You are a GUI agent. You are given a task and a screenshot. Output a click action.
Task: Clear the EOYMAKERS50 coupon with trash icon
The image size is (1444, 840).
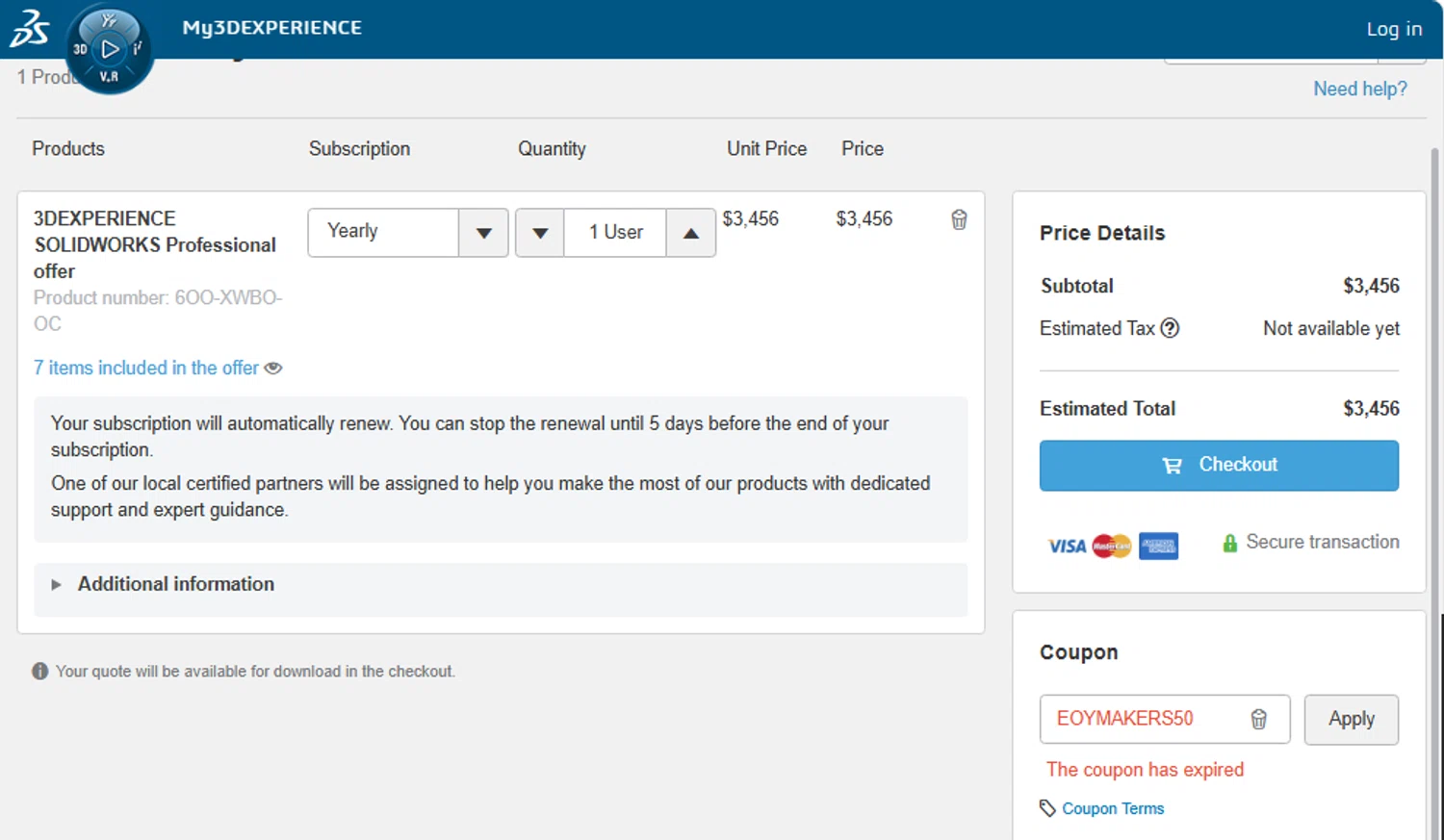1258,719
